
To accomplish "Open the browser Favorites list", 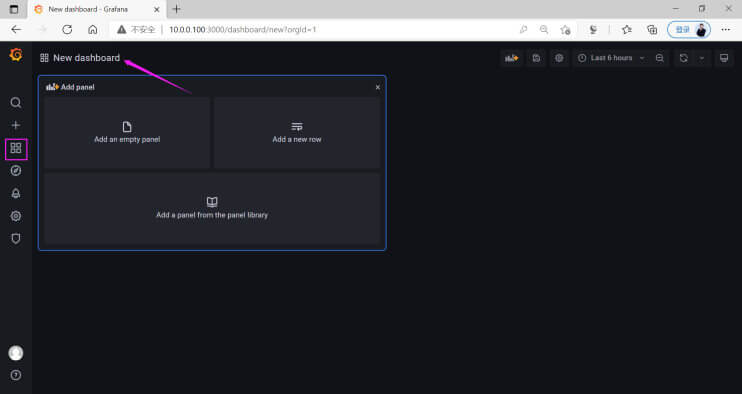I will point(627,29).
